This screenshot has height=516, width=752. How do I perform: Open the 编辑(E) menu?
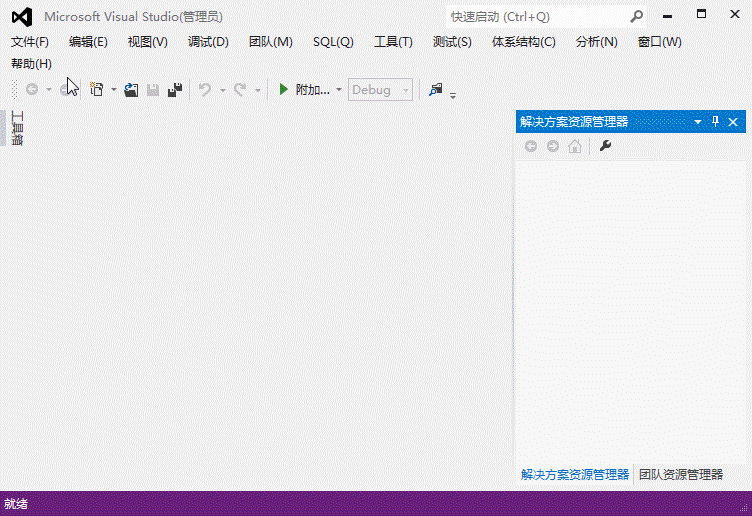88,42
